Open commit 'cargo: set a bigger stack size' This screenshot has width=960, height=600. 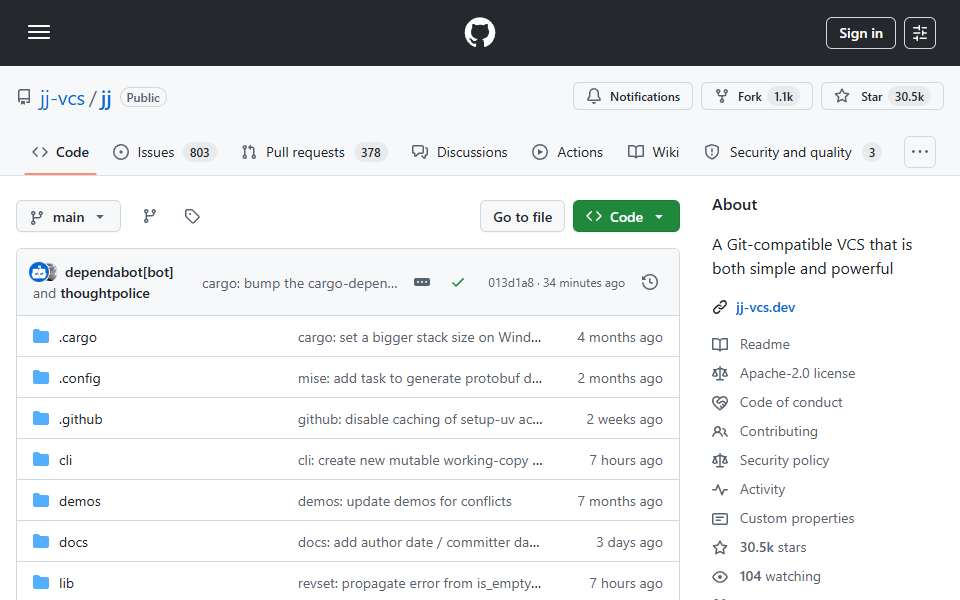419,337
